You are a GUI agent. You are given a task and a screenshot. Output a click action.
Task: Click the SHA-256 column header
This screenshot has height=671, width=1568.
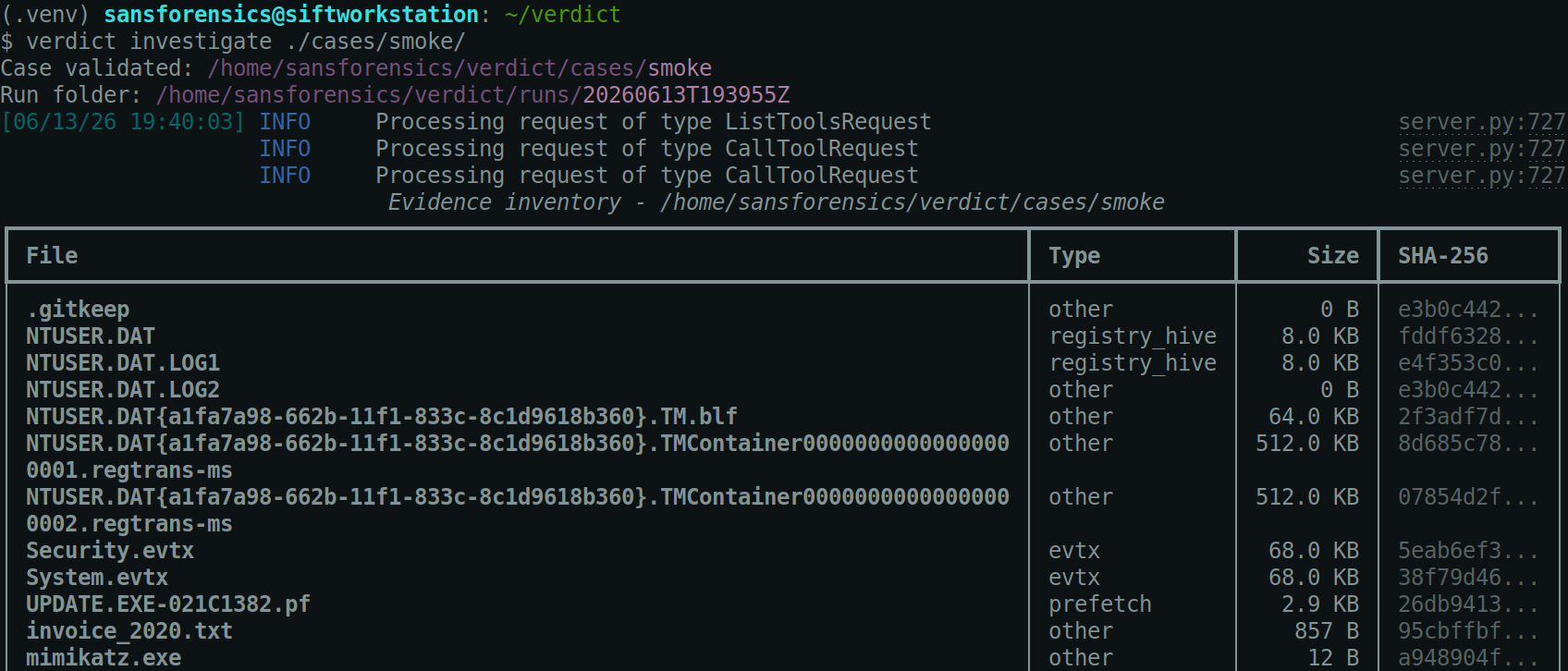pyautogui.click(x=1443, y=256)
